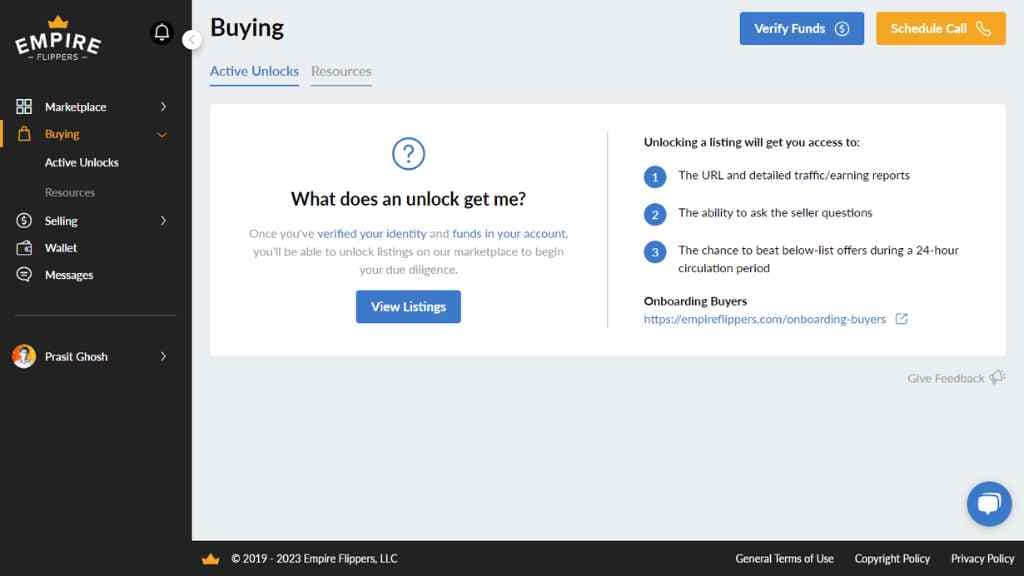Switch to the Resources tab

coord(341,71)
